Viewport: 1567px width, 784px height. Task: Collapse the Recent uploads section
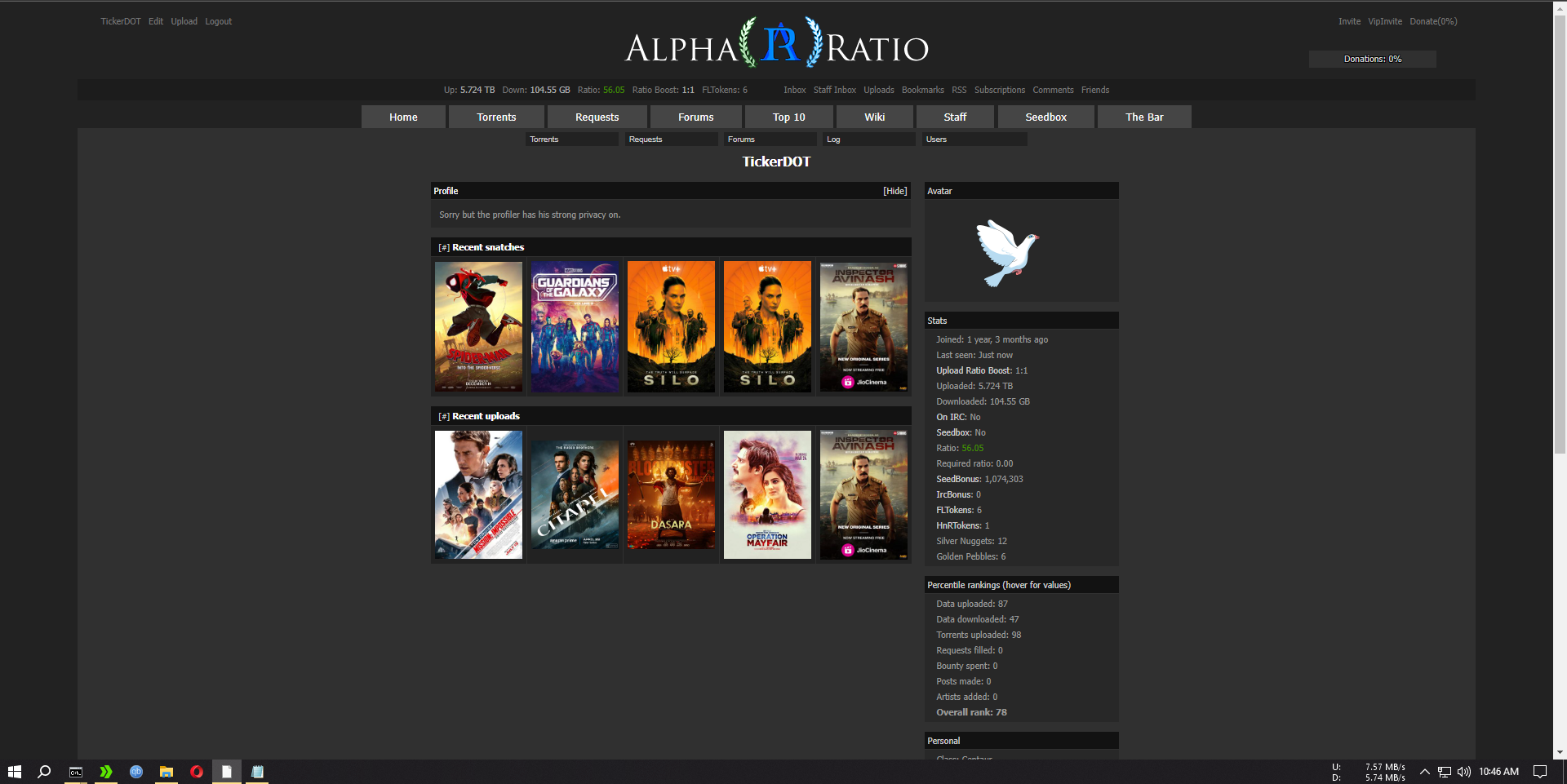click(444, 416)
